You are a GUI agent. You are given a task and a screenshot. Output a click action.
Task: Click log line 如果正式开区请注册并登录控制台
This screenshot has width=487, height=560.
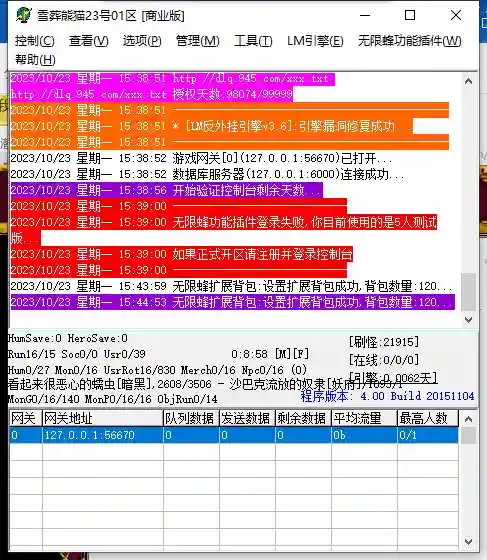(181, 254)
